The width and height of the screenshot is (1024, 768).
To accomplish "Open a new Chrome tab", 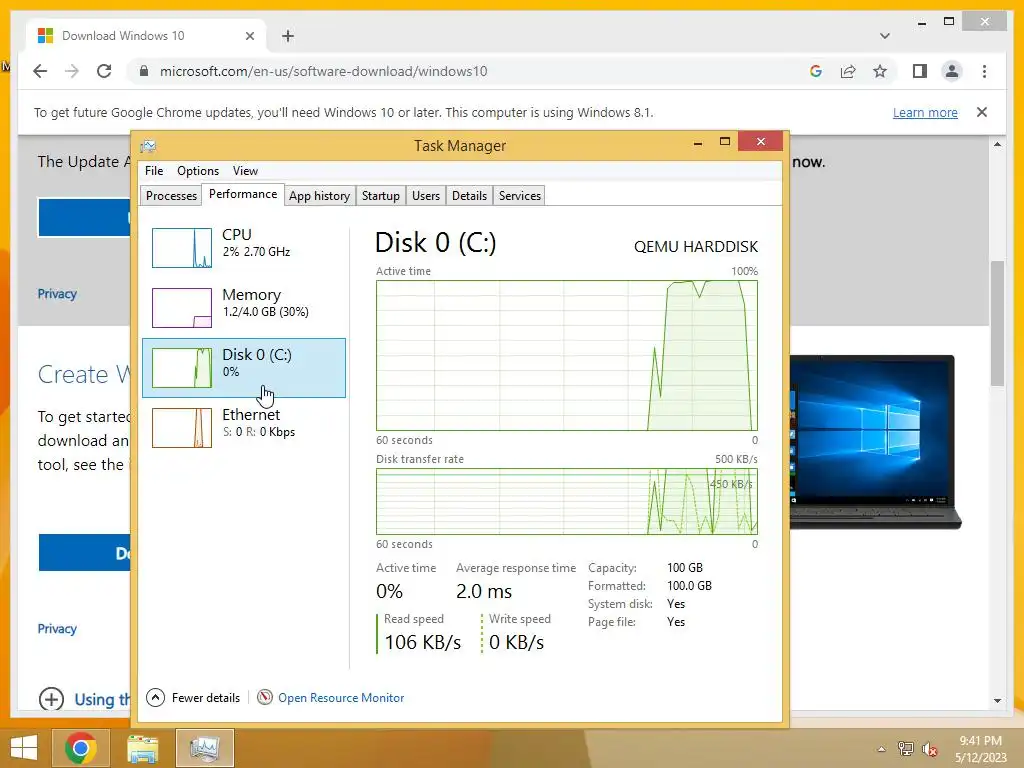I will pos(288,36).
